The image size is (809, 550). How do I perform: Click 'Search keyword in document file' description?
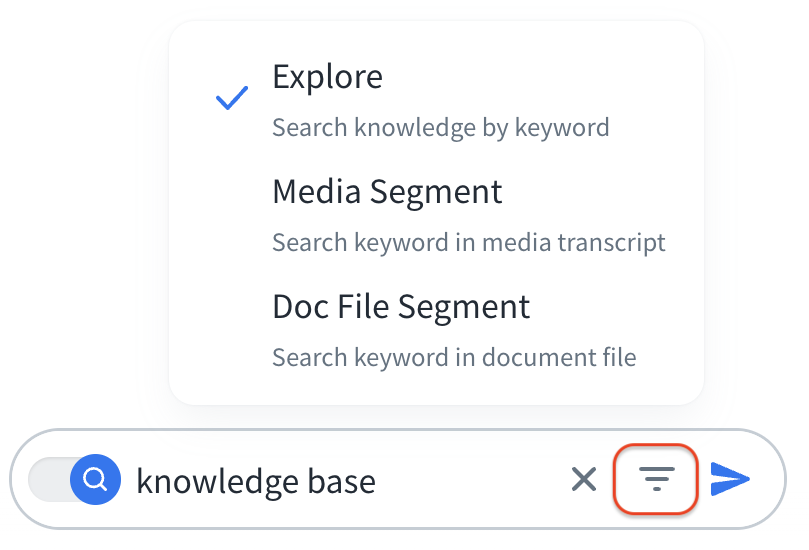point(454,357)
